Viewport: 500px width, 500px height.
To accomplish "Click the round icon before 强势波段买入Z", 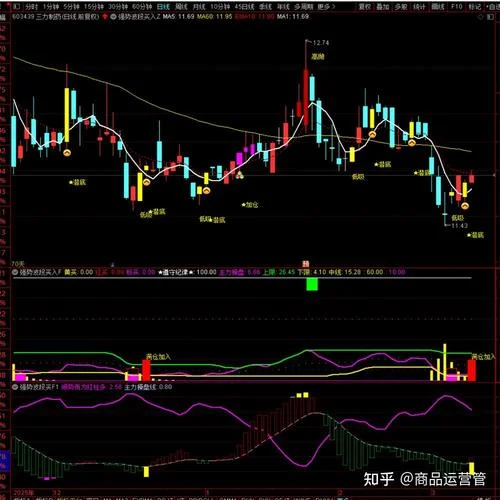I will click(113, 16).
